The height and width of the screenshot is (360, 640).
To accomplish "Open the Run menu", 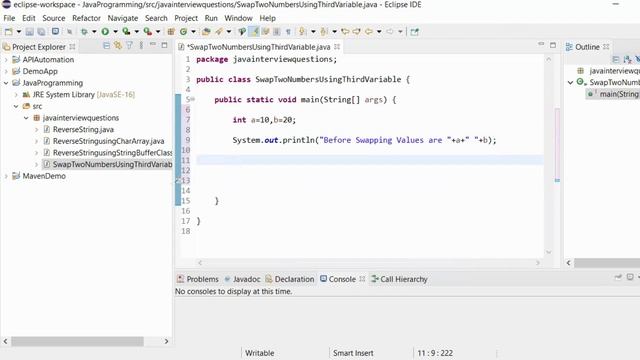I will click(x=211, y=18).
